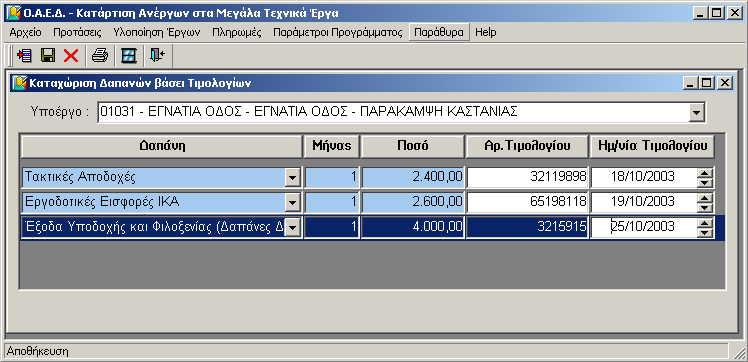The width and height of the screenshot is (748, 362).
Task: Open the Υλοποίηση Έργων menu
Action: point(157,32)
